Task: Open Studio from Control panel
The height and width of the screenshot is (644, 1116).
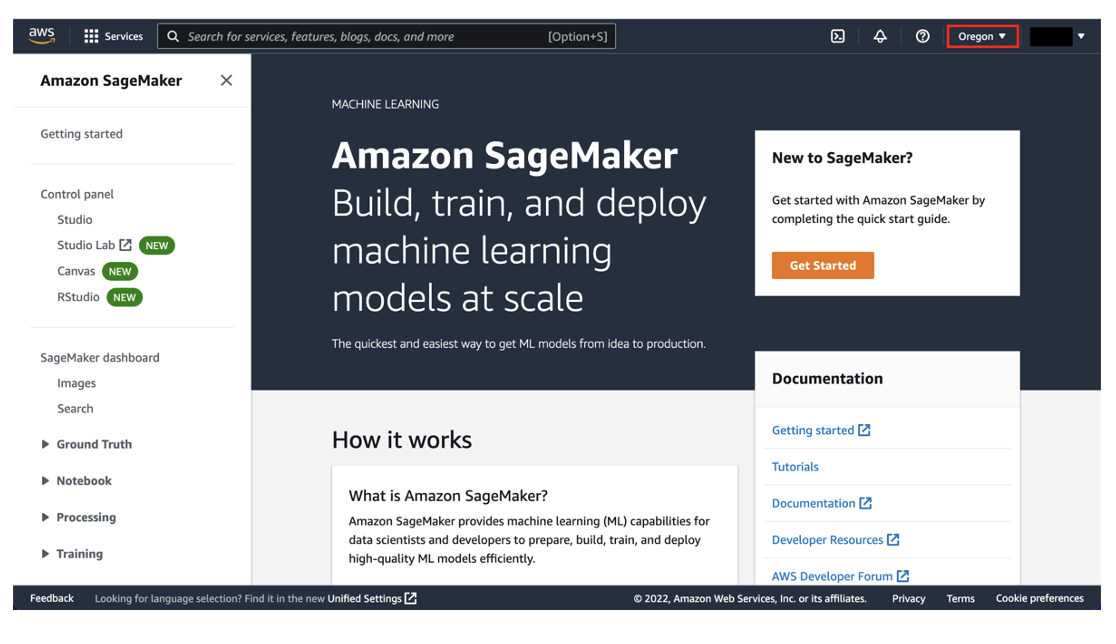Action: coord(75,219)
